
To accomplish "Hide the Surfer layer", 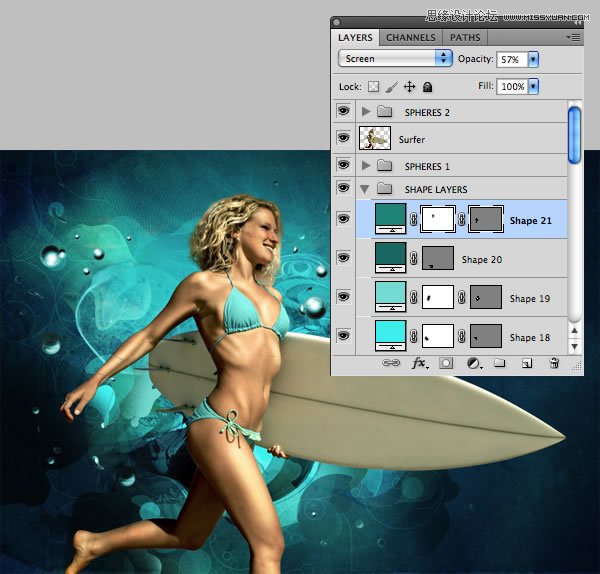I will (x=343, y=138).
